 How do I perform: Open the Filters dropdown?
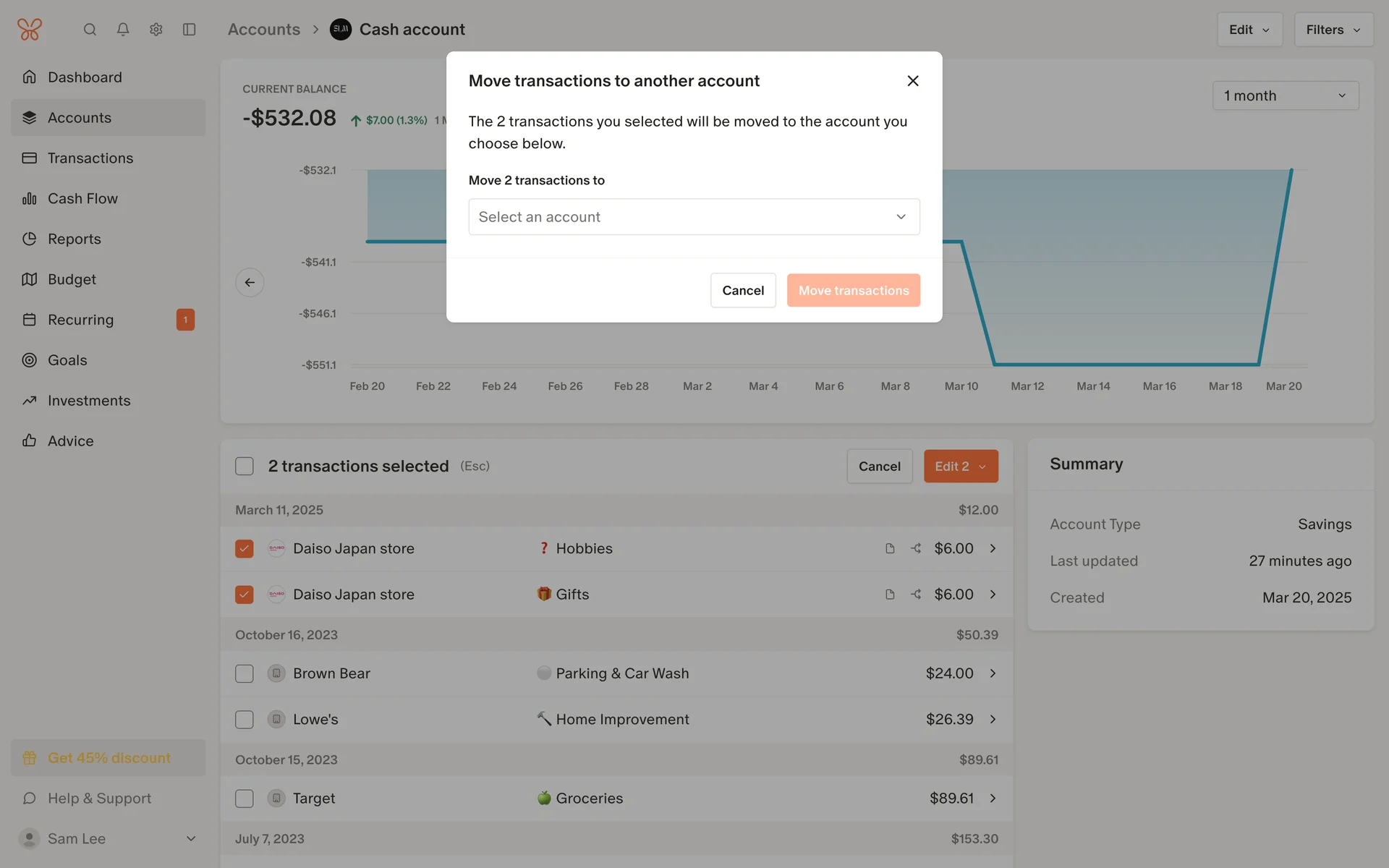pyautogui.click(x=1333, y=30)
